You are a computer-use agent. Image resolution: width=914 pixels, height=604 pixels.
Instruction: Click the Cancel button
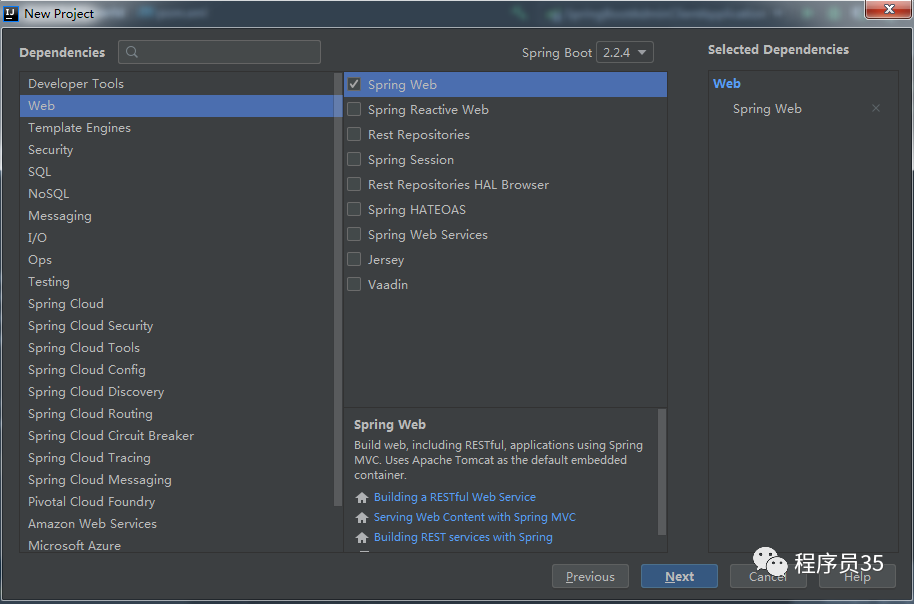click(768, 577)
